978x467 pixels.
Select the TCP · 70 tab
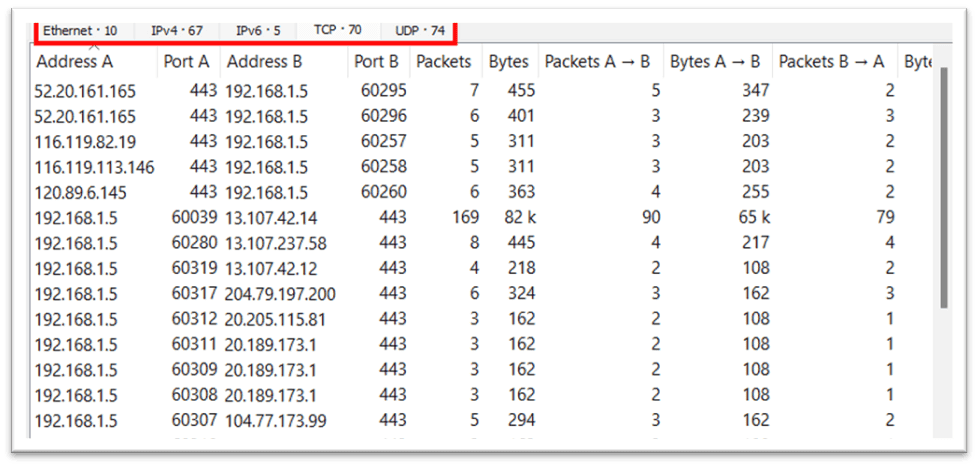pos(337,30)
